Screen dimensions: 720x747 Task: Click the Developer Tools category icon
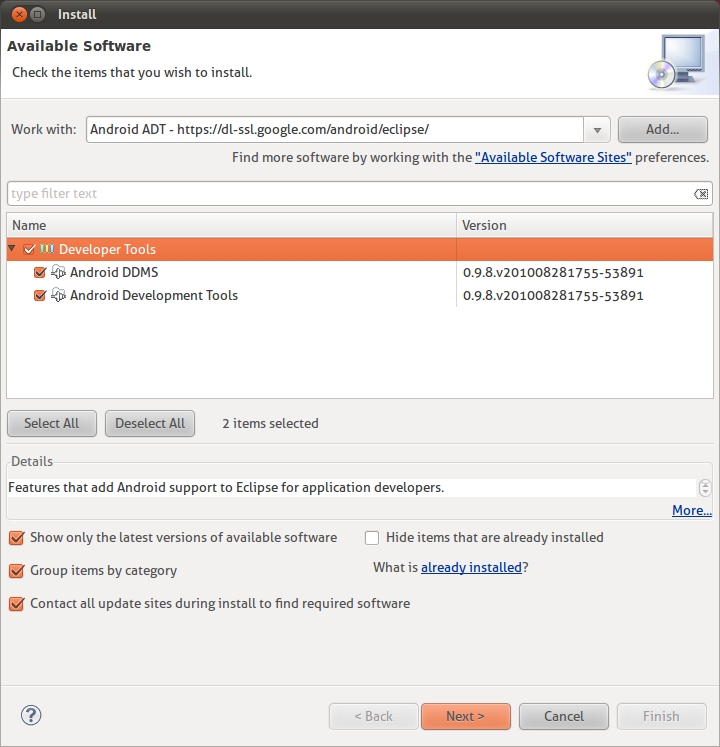(47, 249)
